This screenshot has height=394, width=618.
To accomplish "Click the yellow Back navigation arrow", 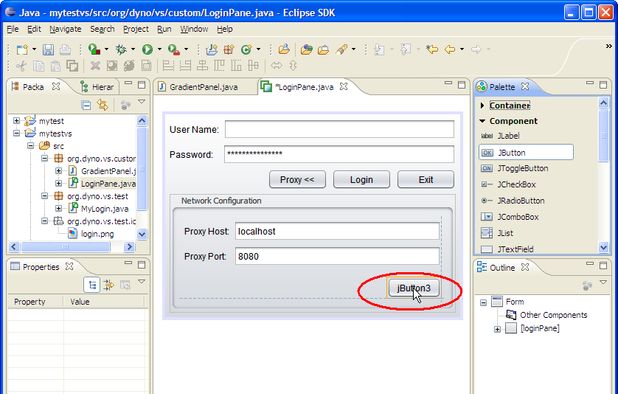I will 450,50.
